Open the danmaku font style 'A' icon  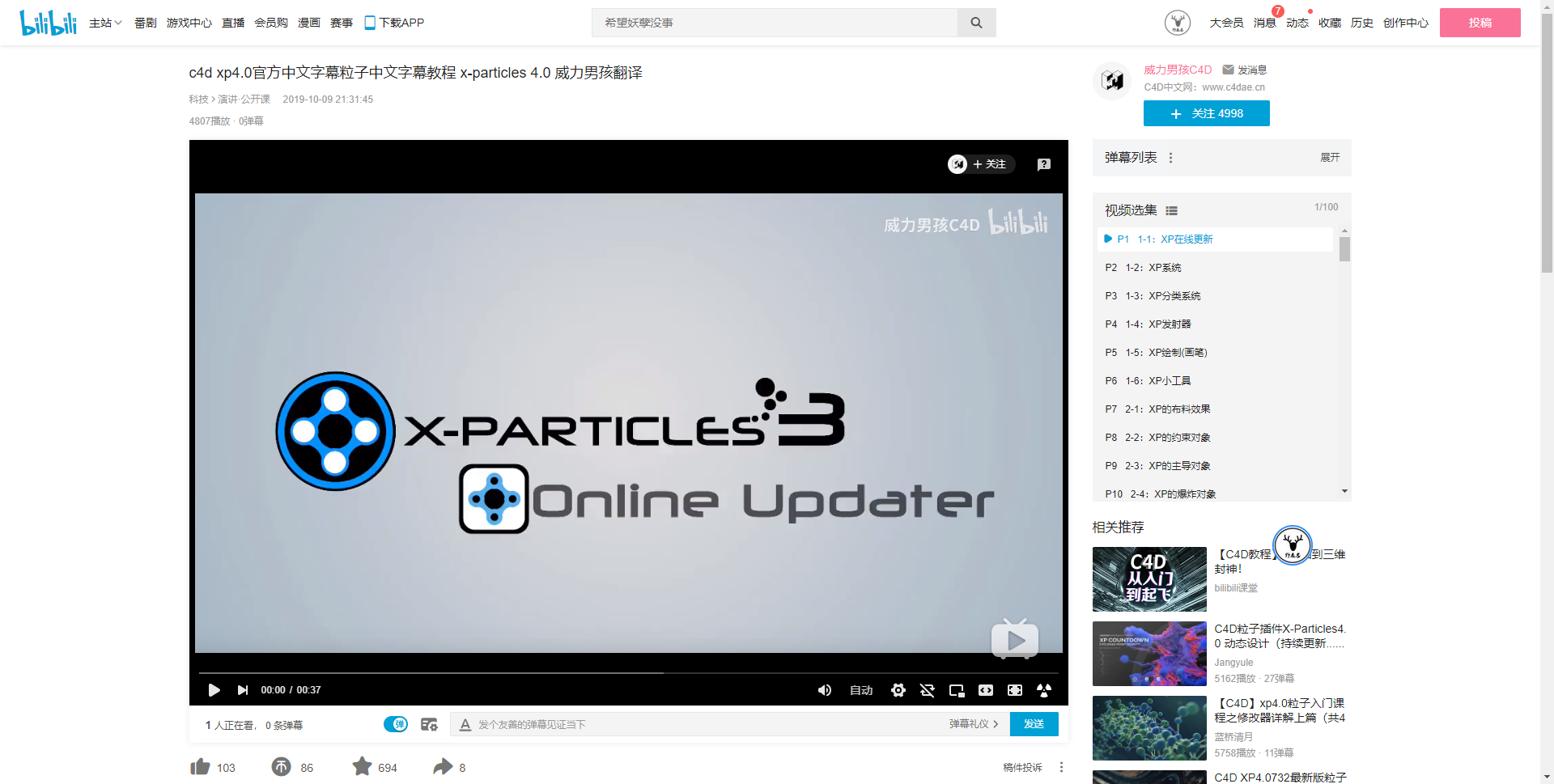[465, 725]
